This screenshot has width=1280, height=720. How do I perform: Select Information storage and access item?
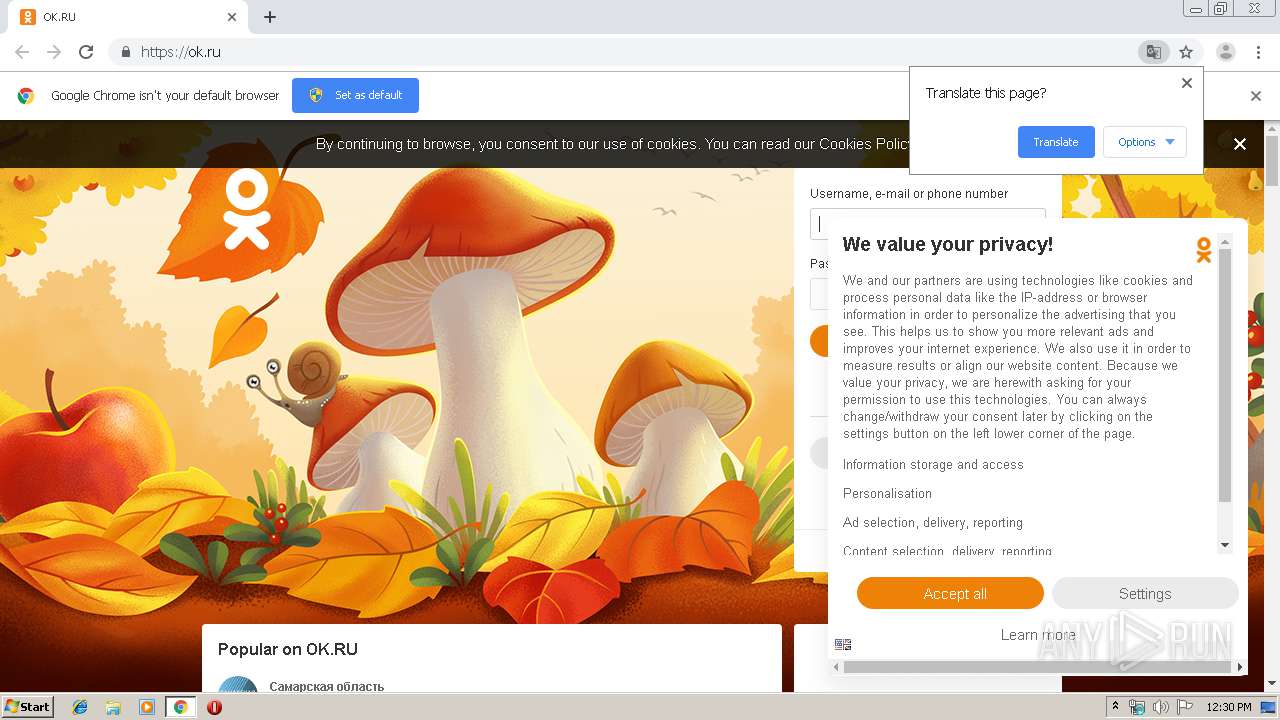(x=933, y=465)
